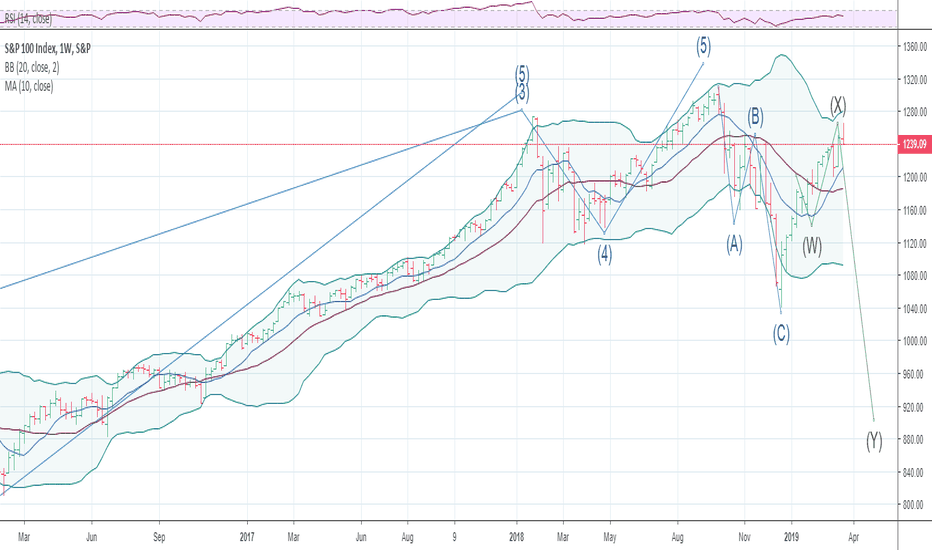932x550 pixels.
Task: Open the MA (10, close) indicator legend
Action: pos(29,87)
